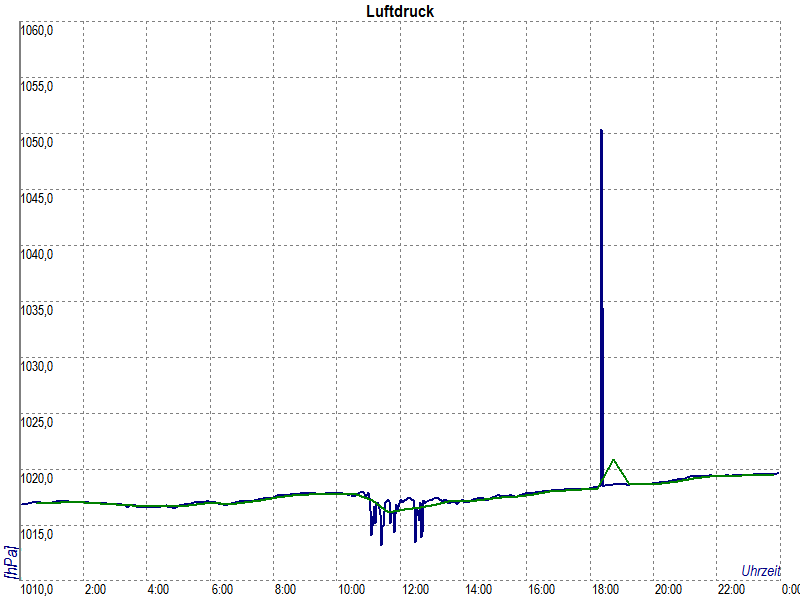The height and width of the screenshot is (600, 800).
Task: Click the 6:00 time label
Action: coord(222,590)
